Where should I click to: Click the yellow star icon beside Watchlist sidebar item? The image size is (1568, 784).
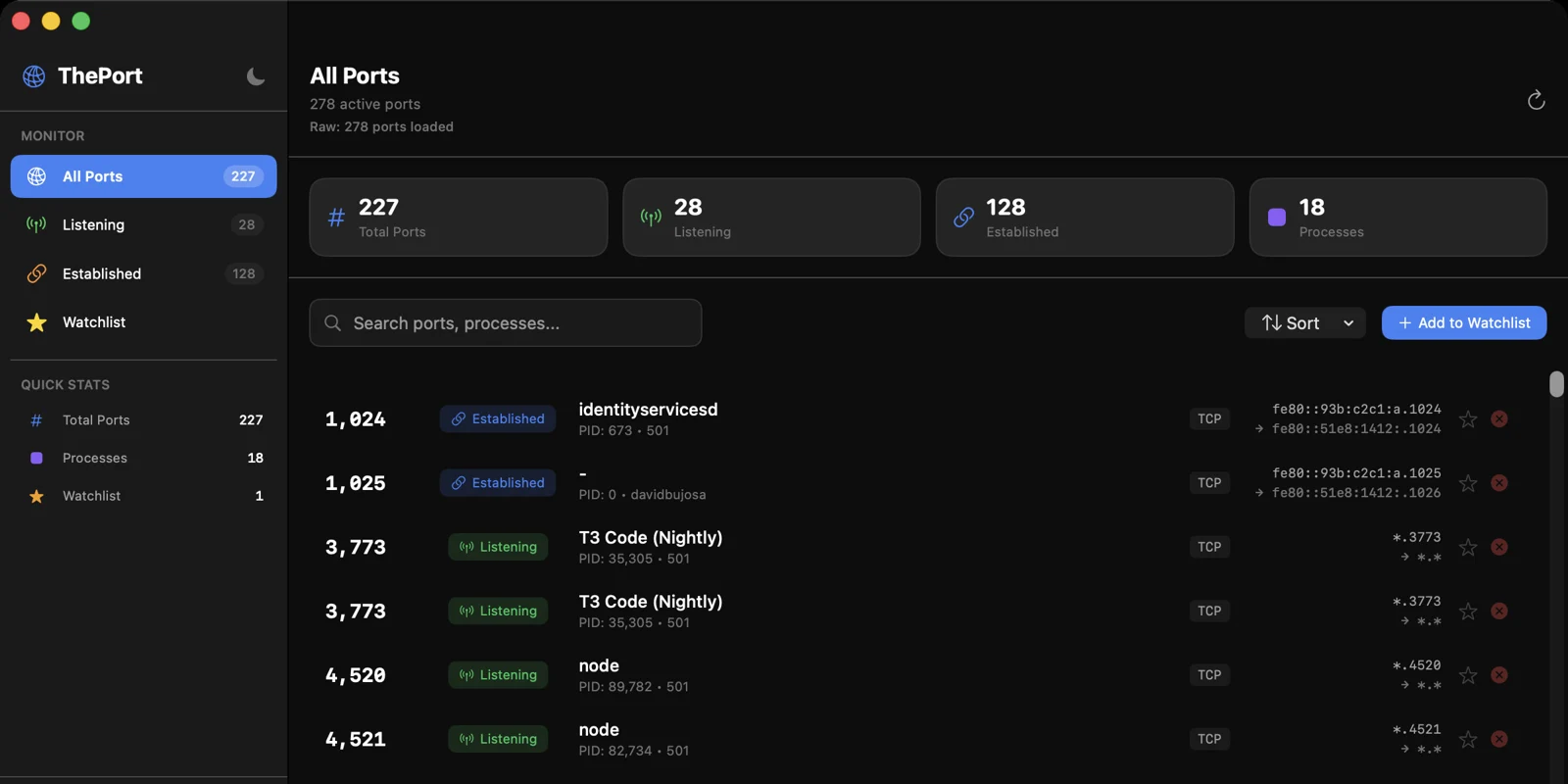coord(36,322)
